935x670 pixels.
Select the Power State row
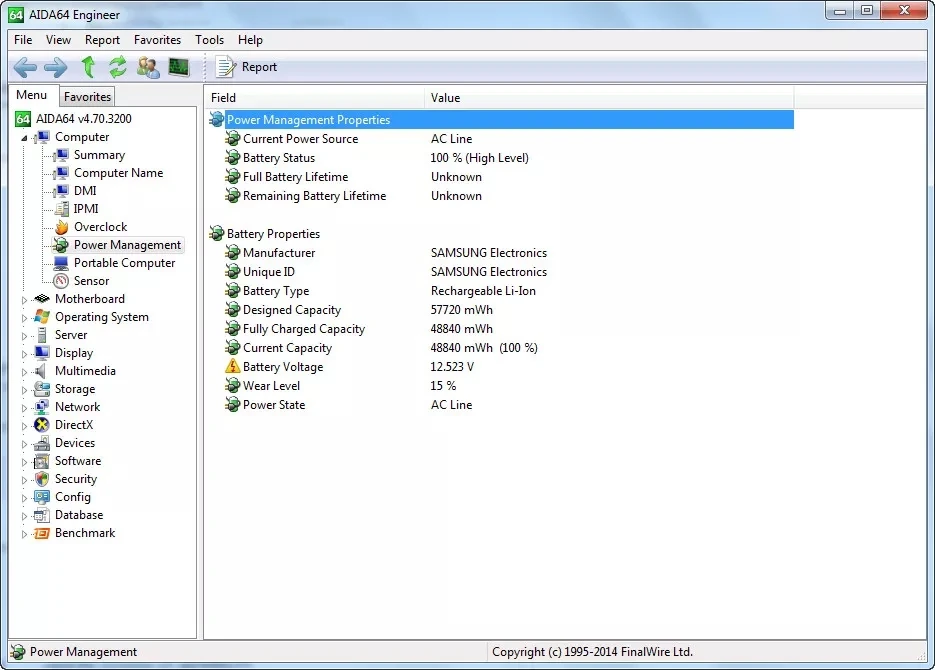[501, 405]
